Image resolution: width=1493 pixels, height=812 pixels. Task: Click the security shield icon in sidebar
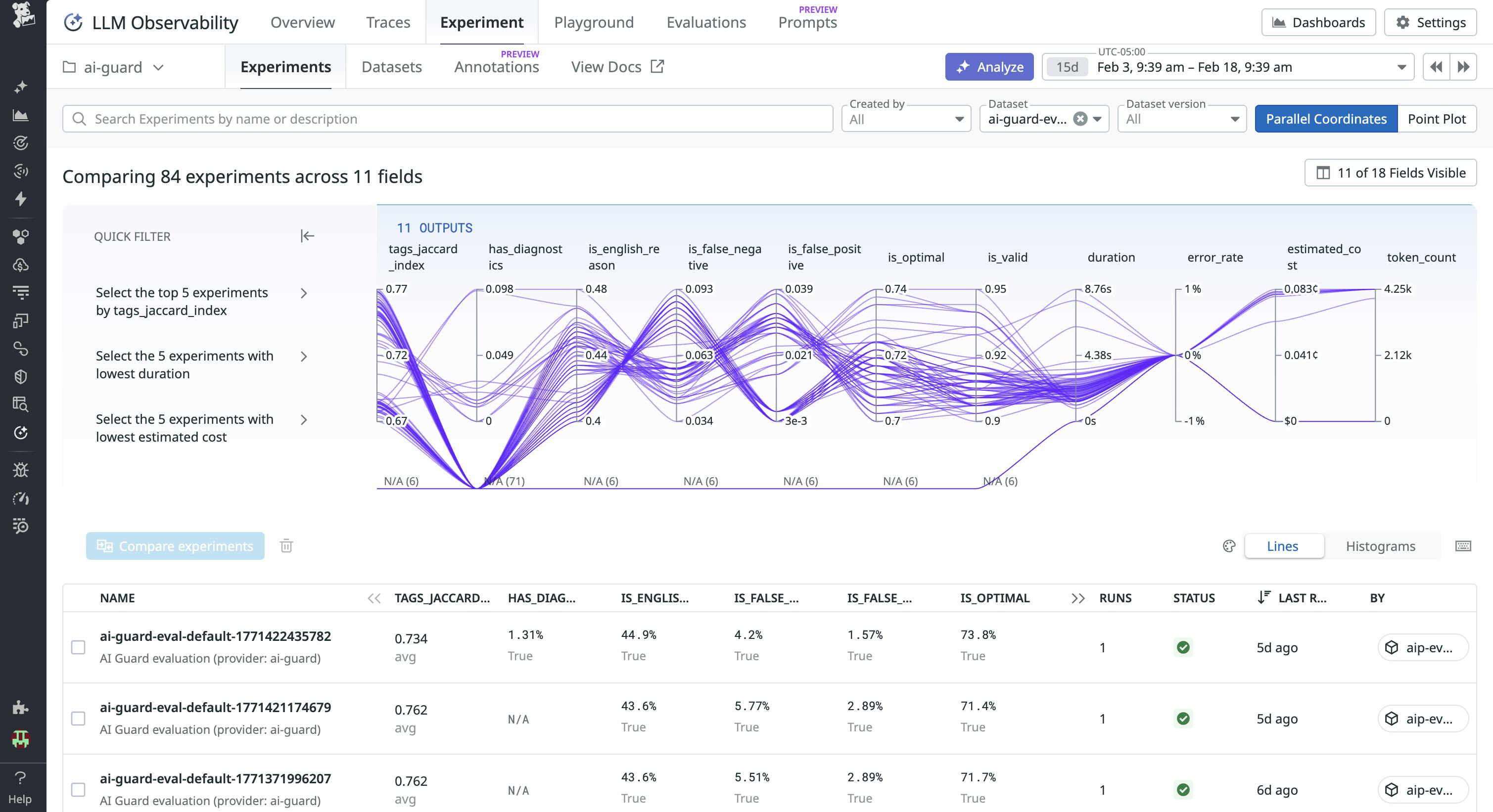click(21, 377)
